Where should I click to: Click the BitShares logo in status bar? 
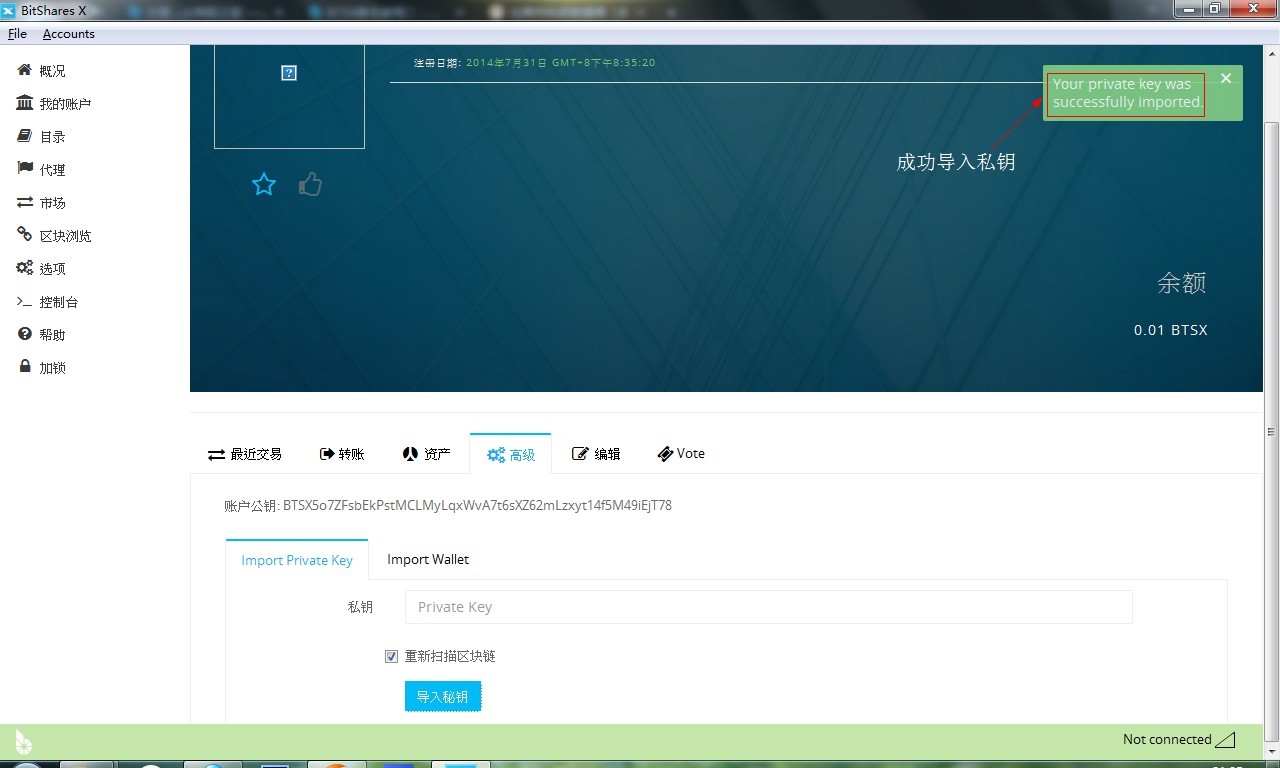pos(24,741)
